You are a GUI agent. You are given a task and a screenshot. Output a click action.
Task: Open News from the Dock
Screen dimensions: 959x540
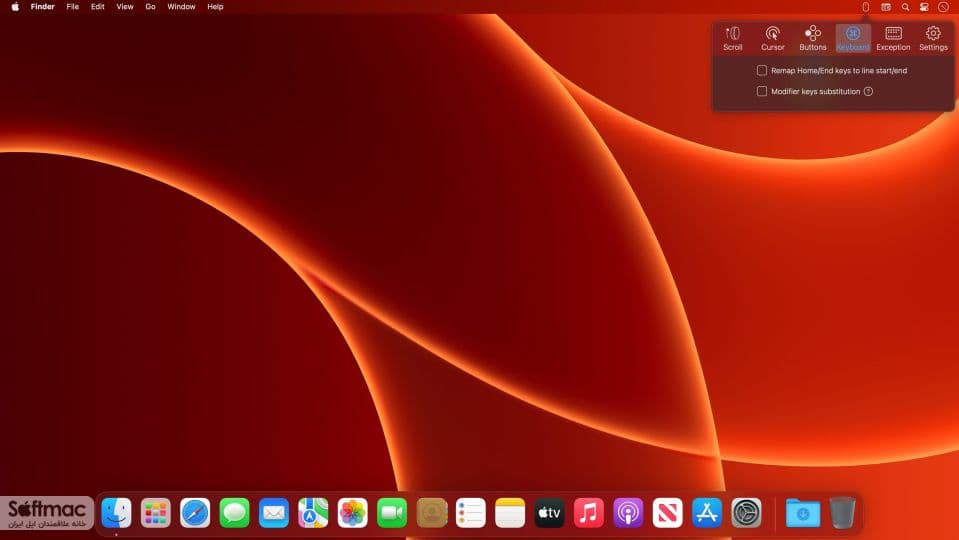(x=667, y=512)
